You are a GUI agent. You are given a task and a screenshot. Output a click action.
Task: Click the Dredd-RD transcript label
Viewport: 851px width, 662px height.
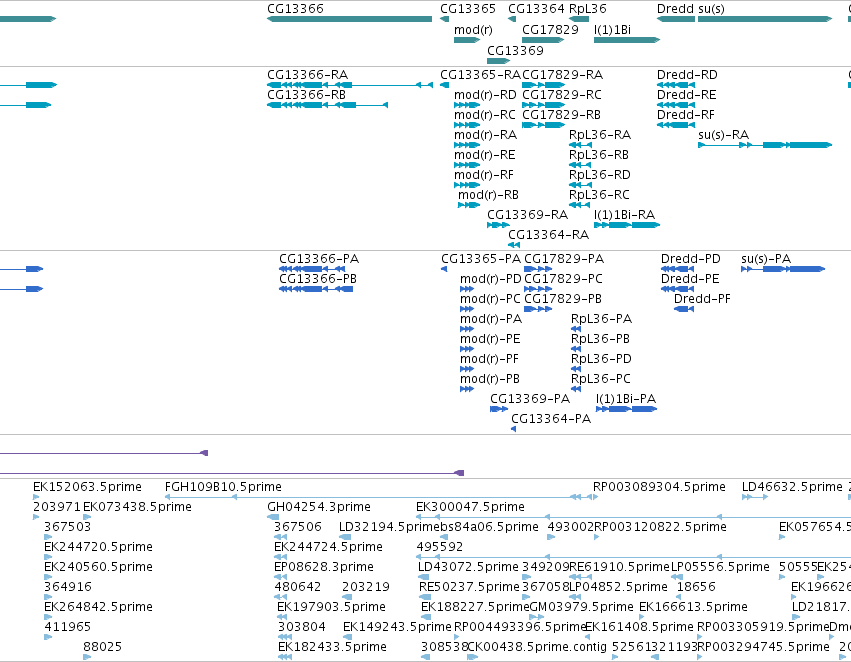pos(687,75)
